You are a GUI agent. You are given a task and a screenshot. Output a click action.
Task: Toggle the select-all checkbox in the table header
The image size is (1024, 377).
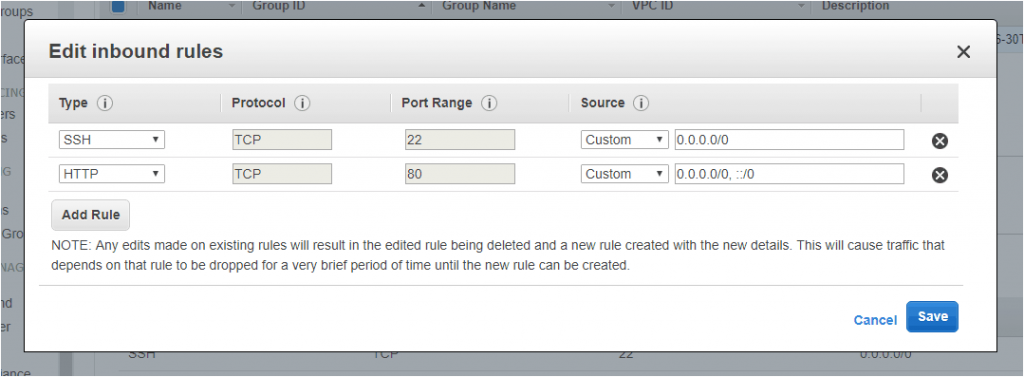(118, 6)
